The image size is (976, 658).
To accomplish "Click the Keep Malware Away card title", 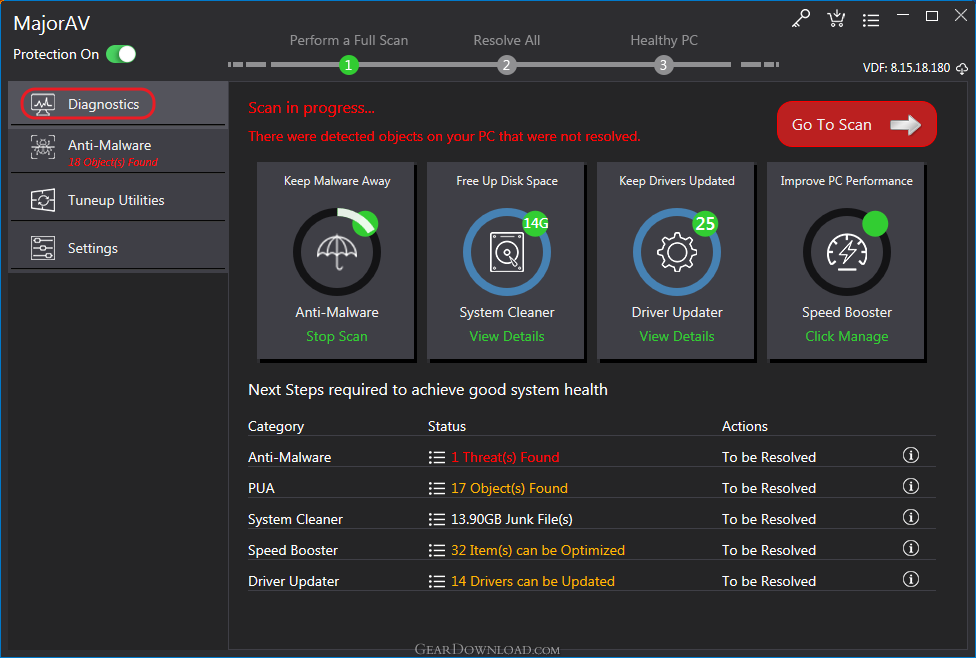I will (337, 181).
